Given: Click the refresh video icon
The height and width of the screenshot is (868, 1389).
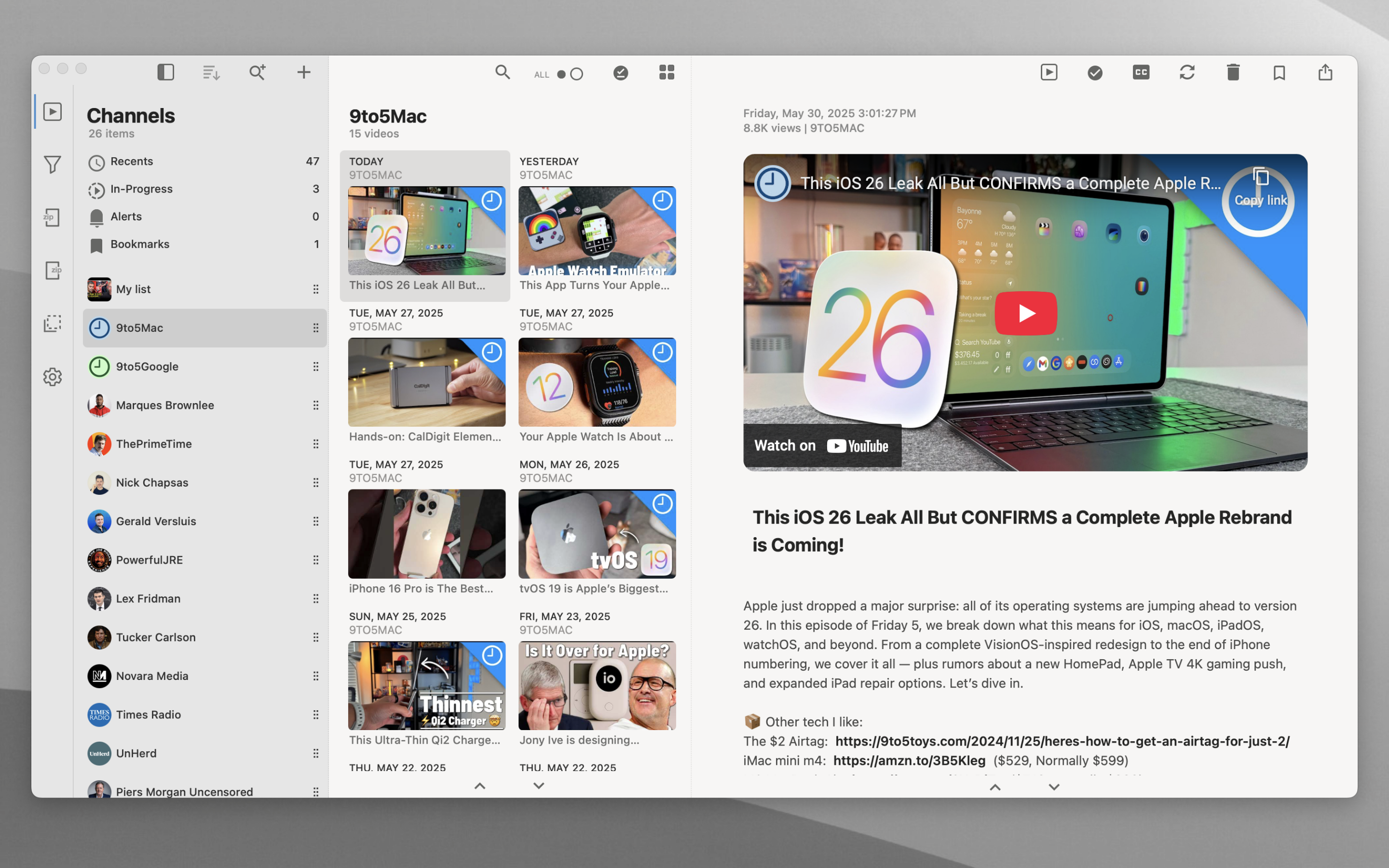Looking at the screenshot, I should [1187, 72].
